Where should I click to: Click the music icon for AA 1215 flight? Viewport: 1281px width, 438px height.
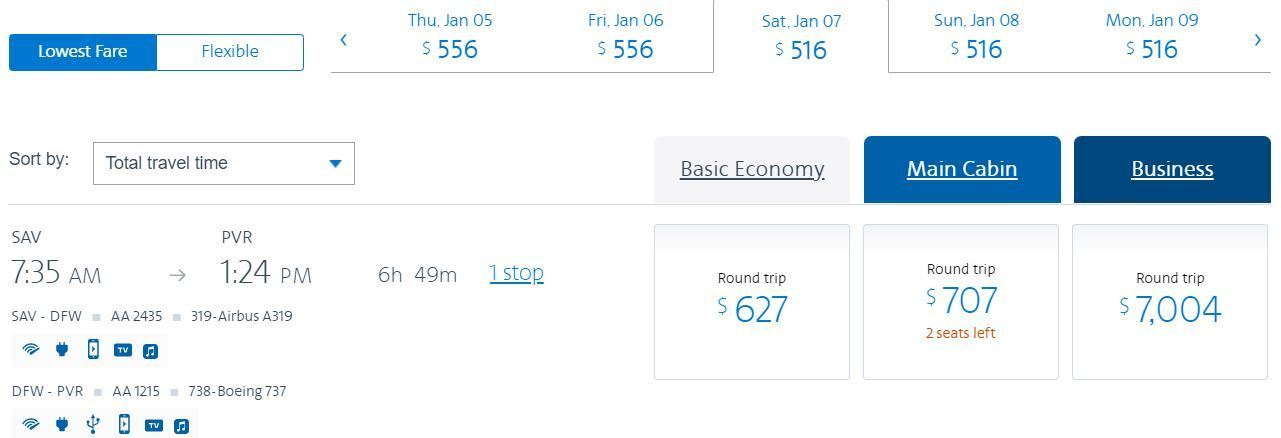point(181,426)
